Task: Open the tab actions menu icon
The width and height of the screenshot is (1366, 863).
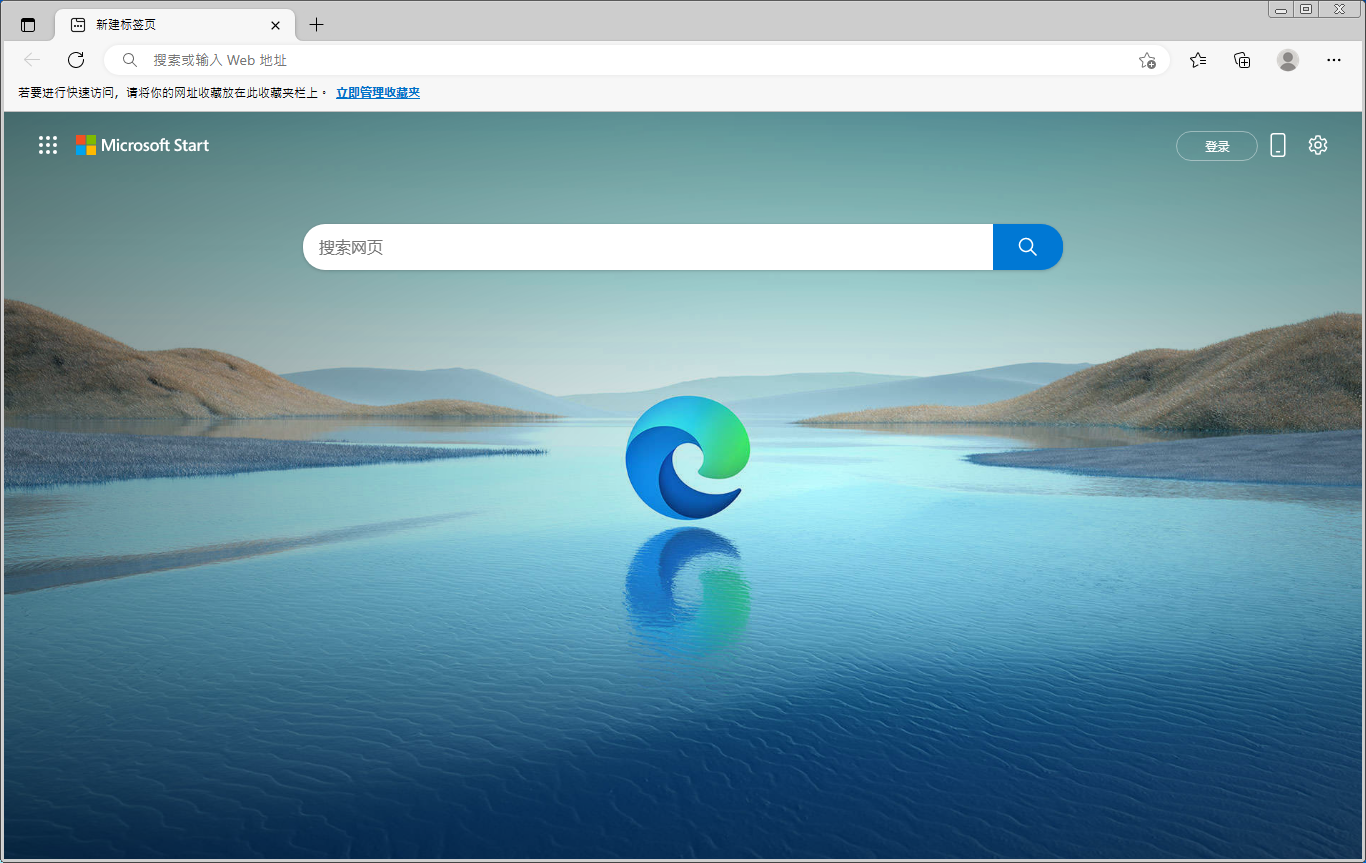Action: pos(28,25)
